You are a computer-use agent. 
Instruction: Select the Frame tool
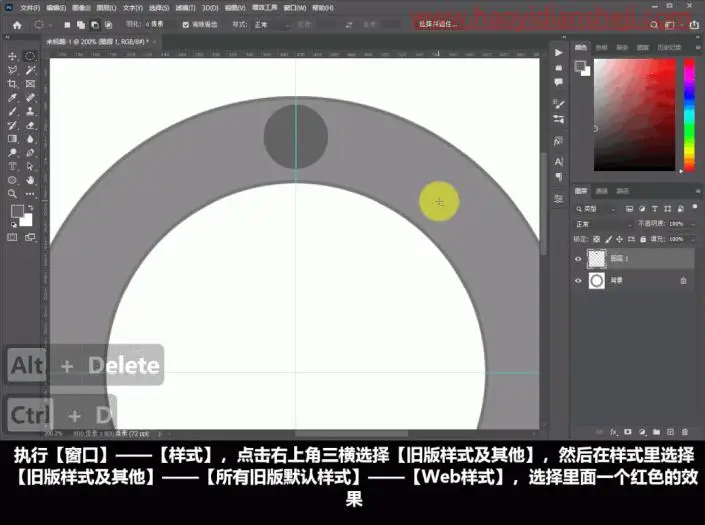coord(30,84)
